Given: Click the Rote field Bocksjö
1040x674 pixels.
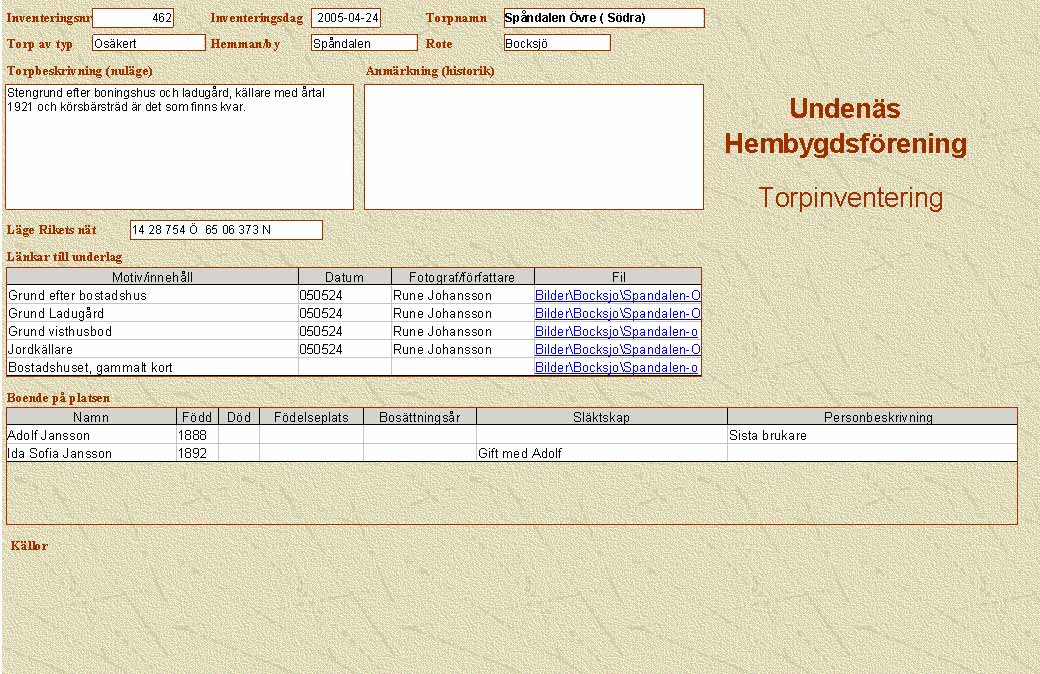Looking at the screenshot, I should point(556,43).
